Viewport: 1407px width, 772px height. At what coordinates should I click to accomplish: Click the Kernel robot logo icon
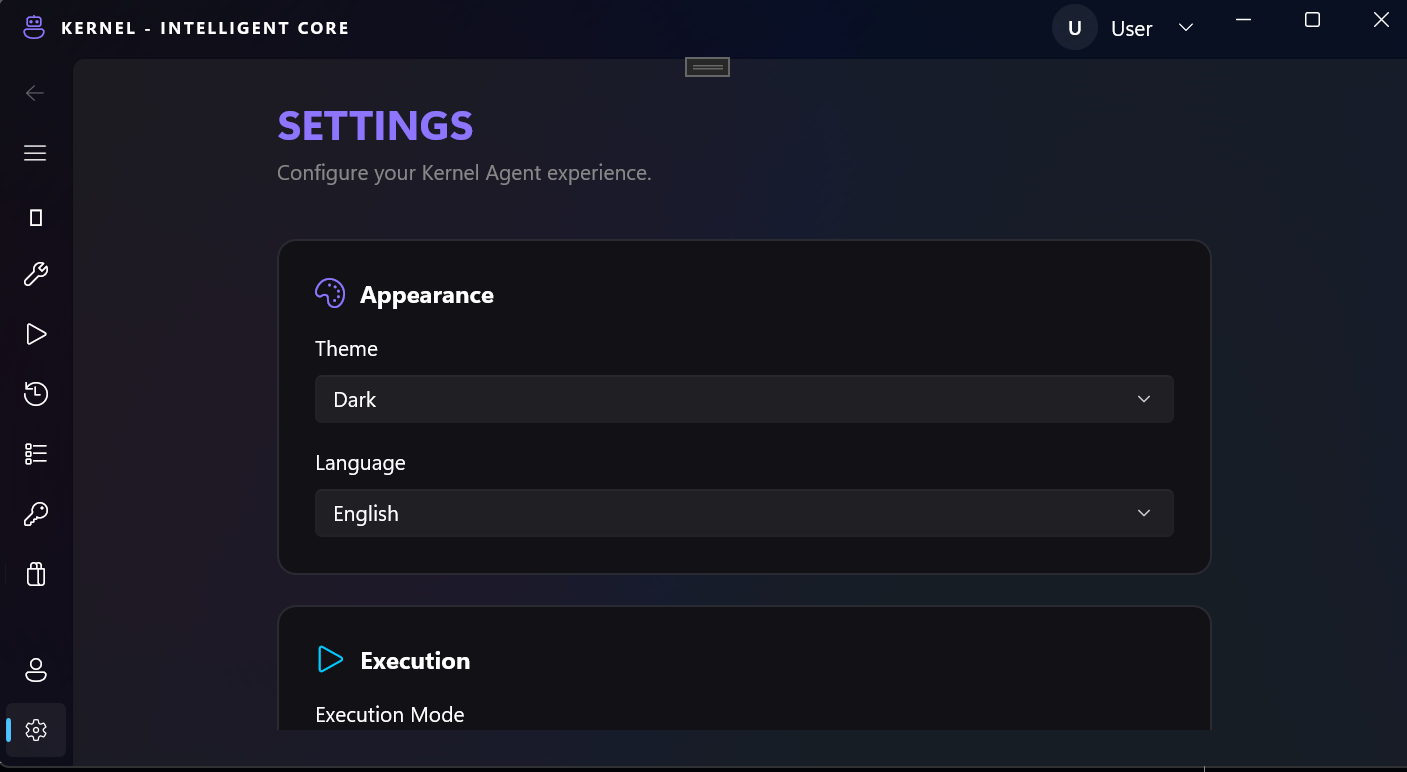[35, 27]
